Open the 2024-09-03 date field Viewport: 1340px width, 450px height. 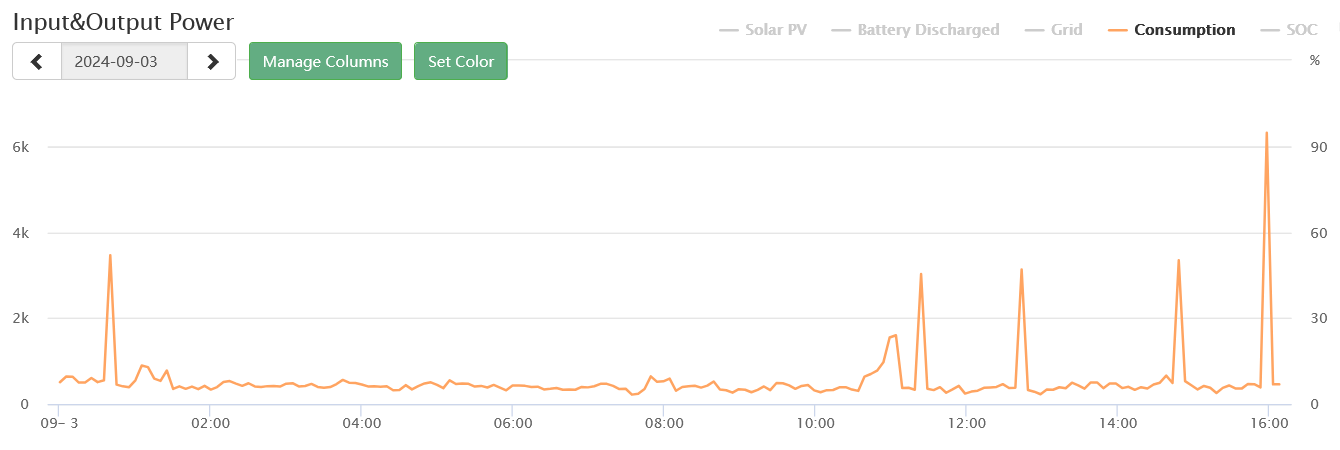pyautogui.click(x=124, y=61)
